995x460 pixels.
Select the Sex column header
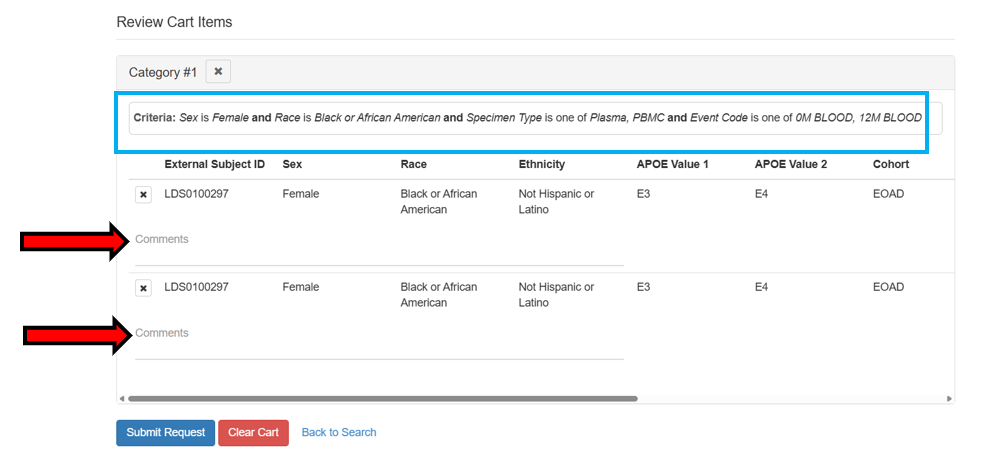point(292,164)
